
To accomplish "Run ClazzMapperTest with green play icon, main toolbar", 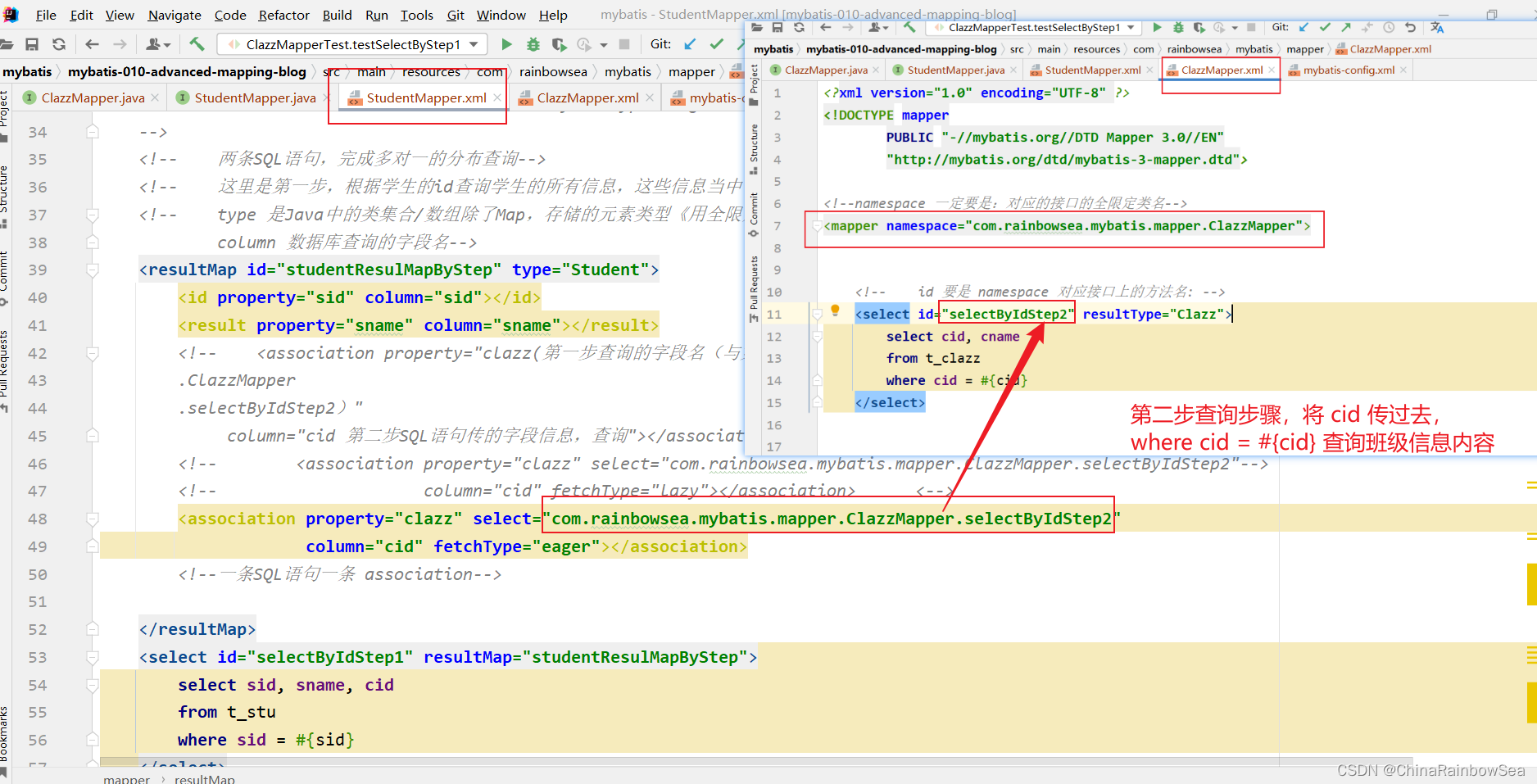I will [x=506, y=44].
